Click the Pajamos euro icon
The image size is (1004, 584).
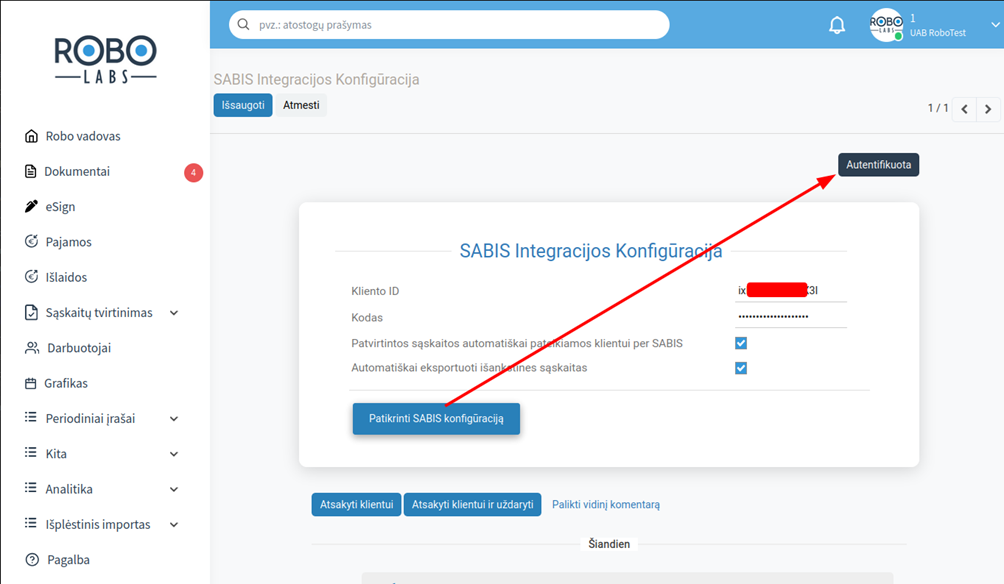point(31,241)
